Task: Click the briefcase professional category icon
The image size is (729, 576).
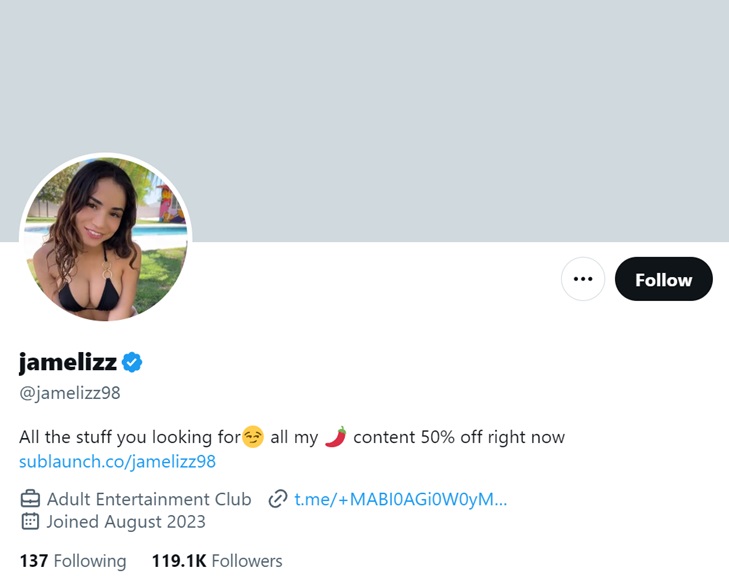Action: (x=30, y=499)
